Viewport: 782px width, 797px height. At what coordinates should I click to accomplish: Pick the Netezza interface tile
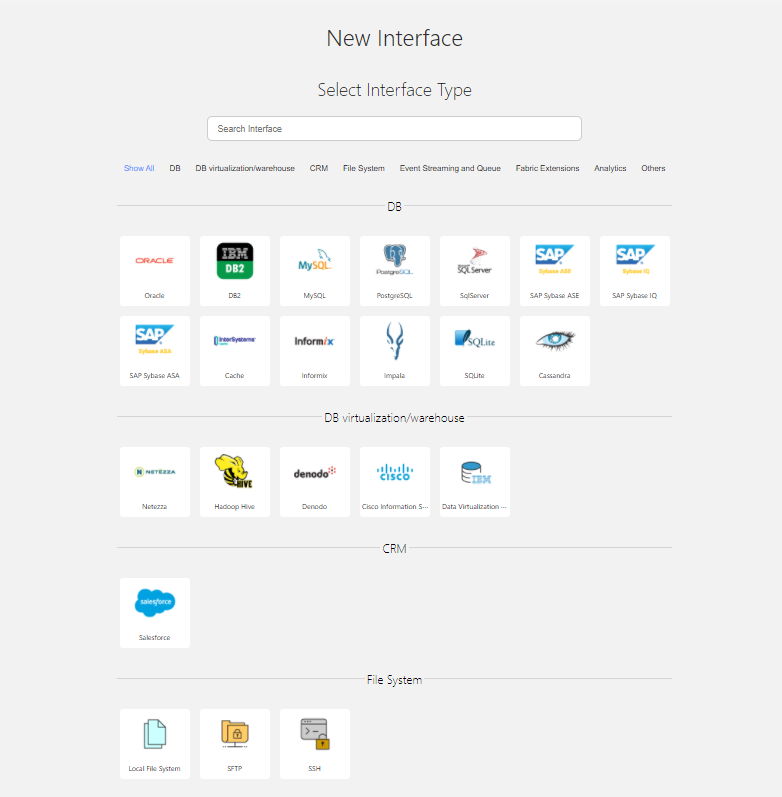click(x=155, y=481)
